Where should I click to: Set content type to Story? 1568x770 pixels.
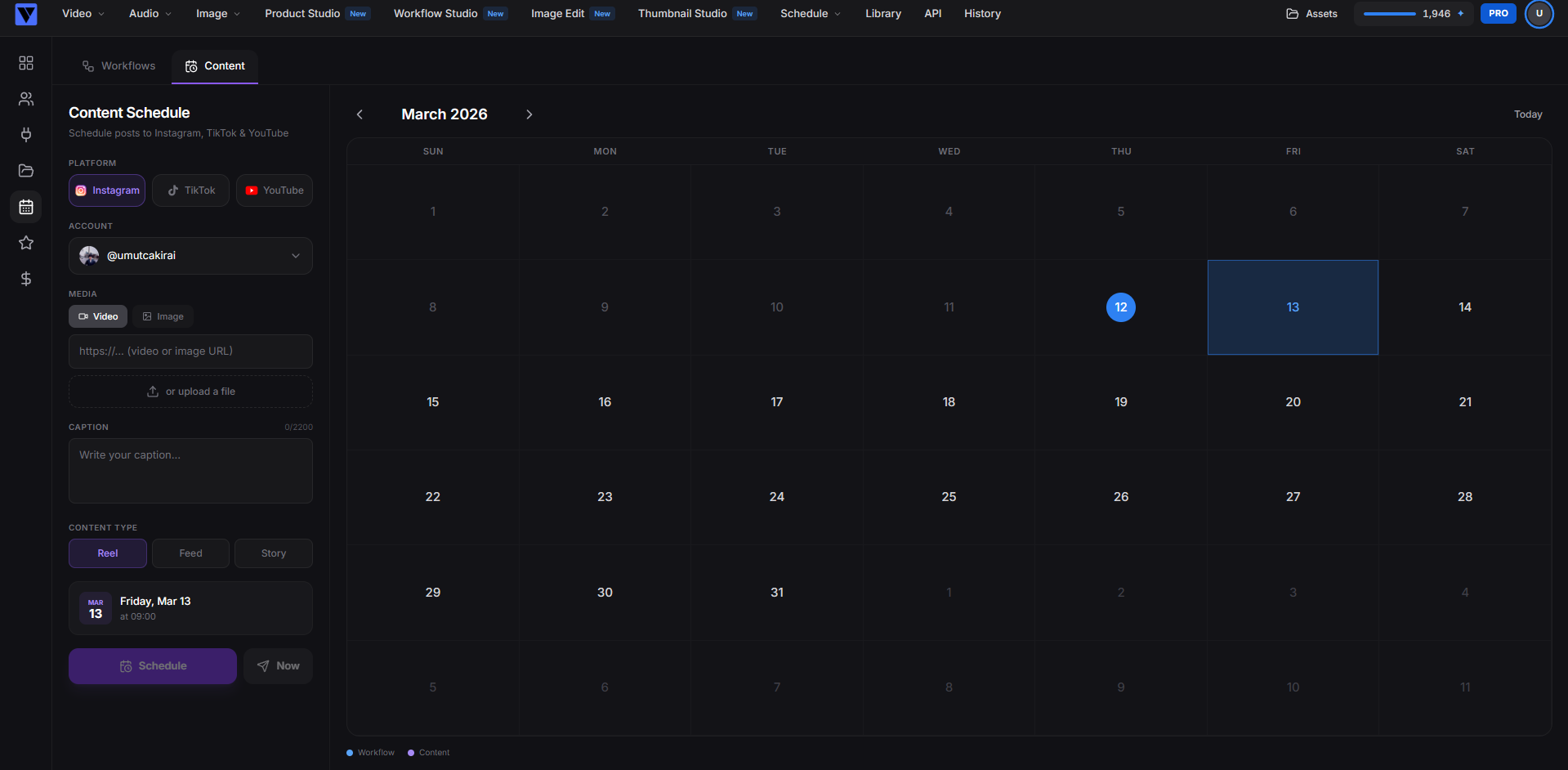coord(274,553)
